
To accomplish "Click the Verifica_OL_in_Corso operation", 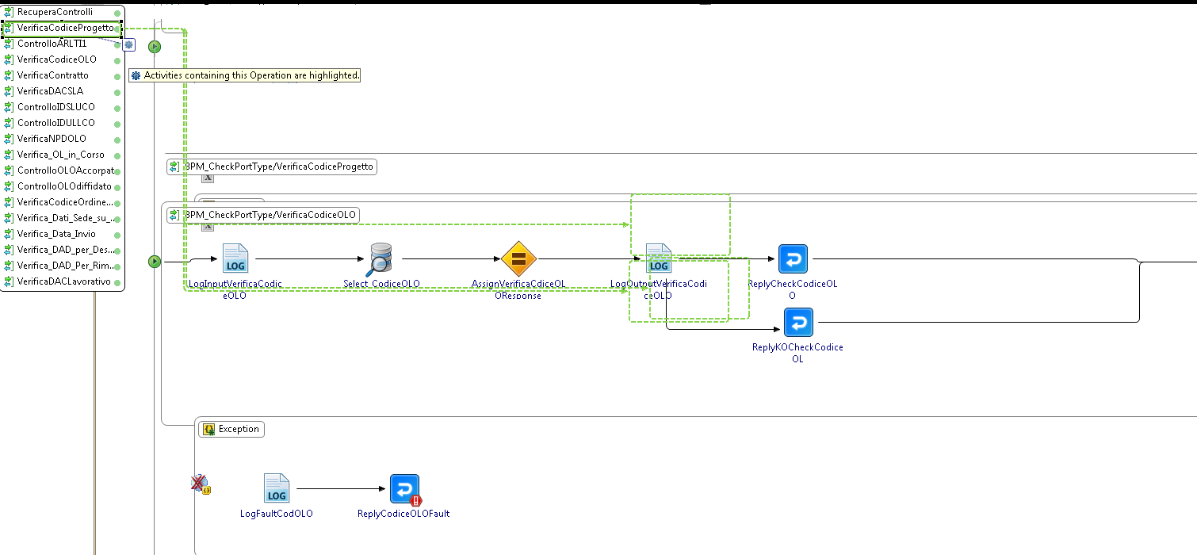I will [x=61, y=155].
